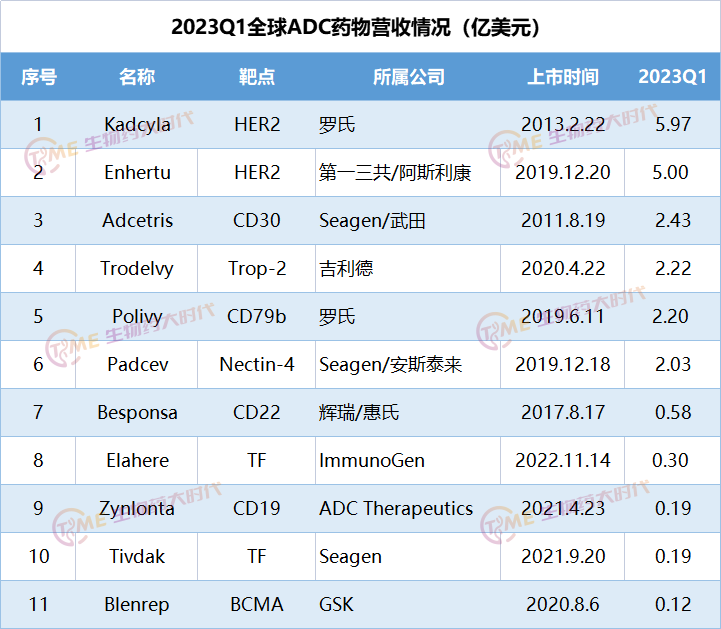Select the launch date 2019.6.11
This screenshot has width=721, height=629.
(x=563, y=316)
